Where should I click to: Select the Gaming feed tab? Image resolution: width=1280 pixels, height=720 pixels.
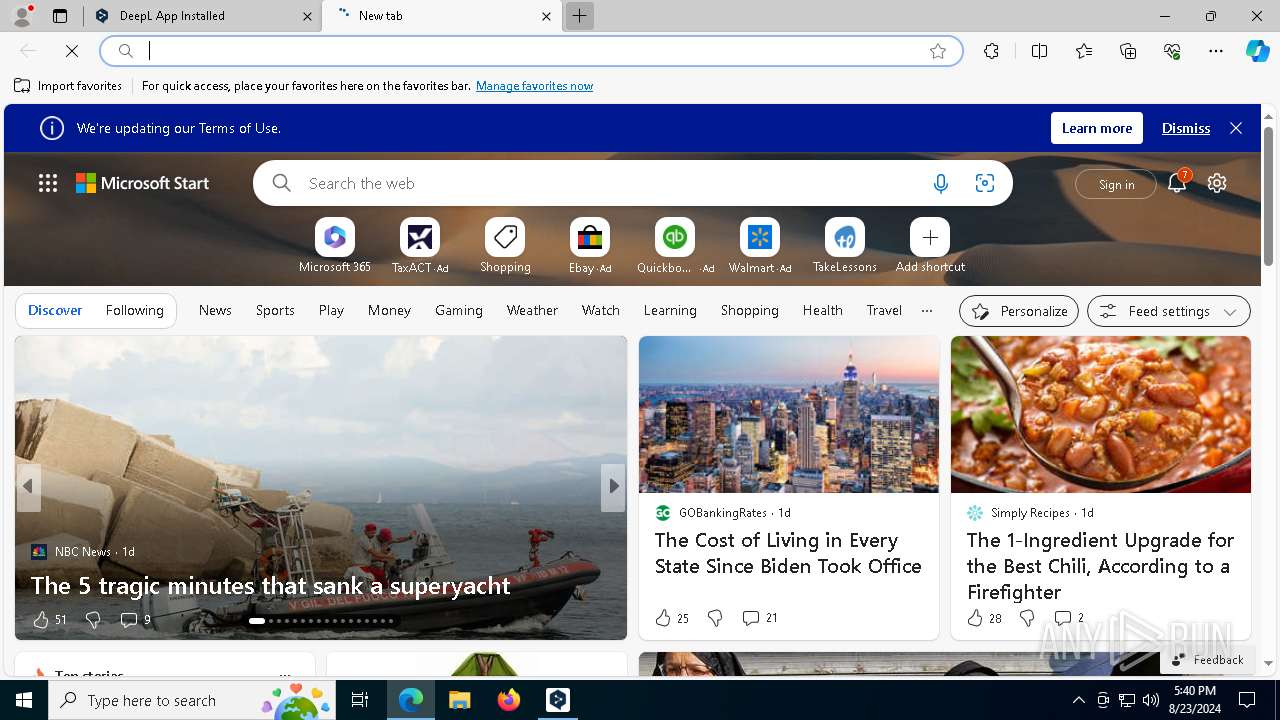coord(459,311)
